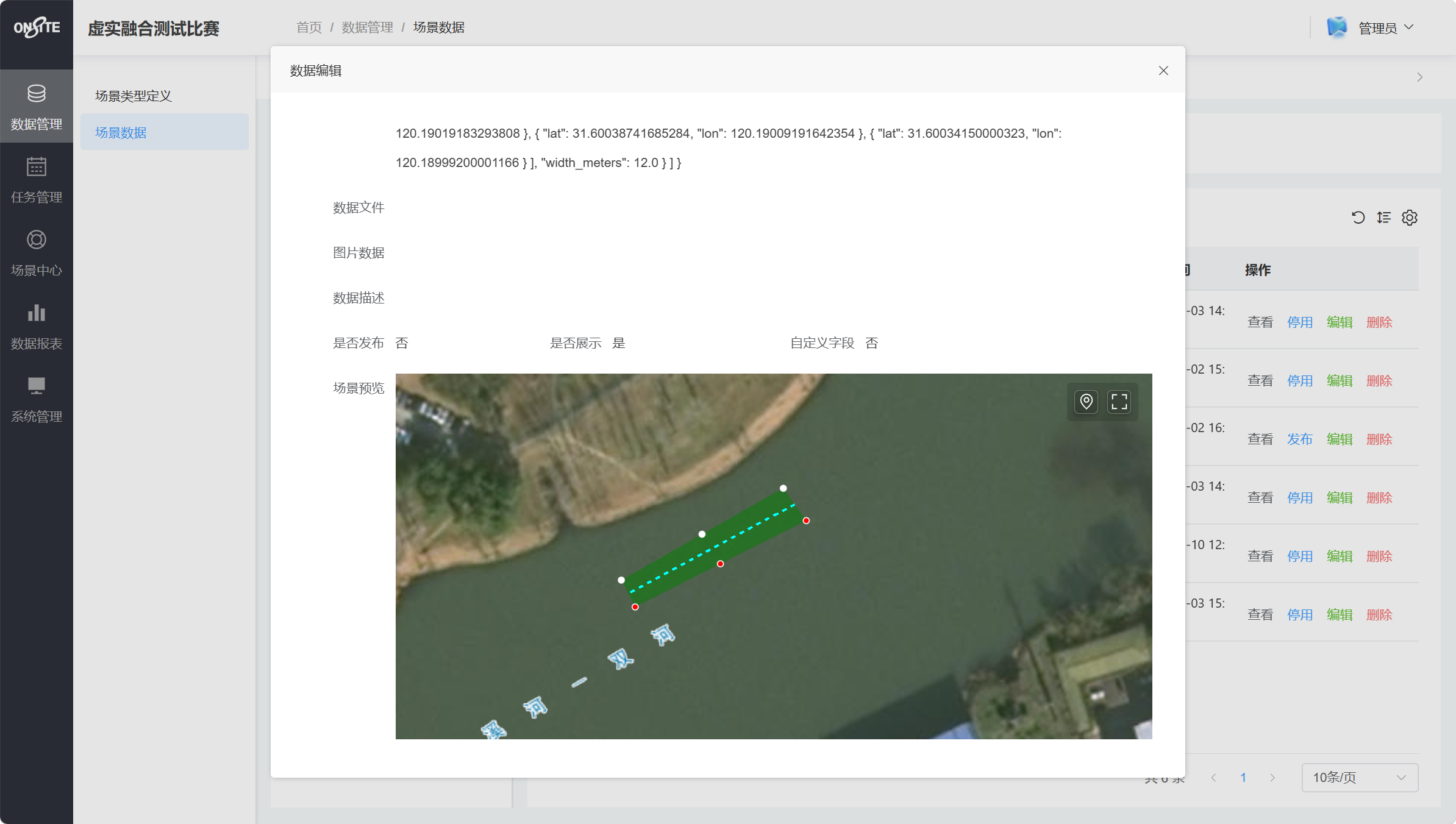The image size is (1456, 824).
Task: Expand the 管理员 user dropdown
Action: coord(1386,27)
